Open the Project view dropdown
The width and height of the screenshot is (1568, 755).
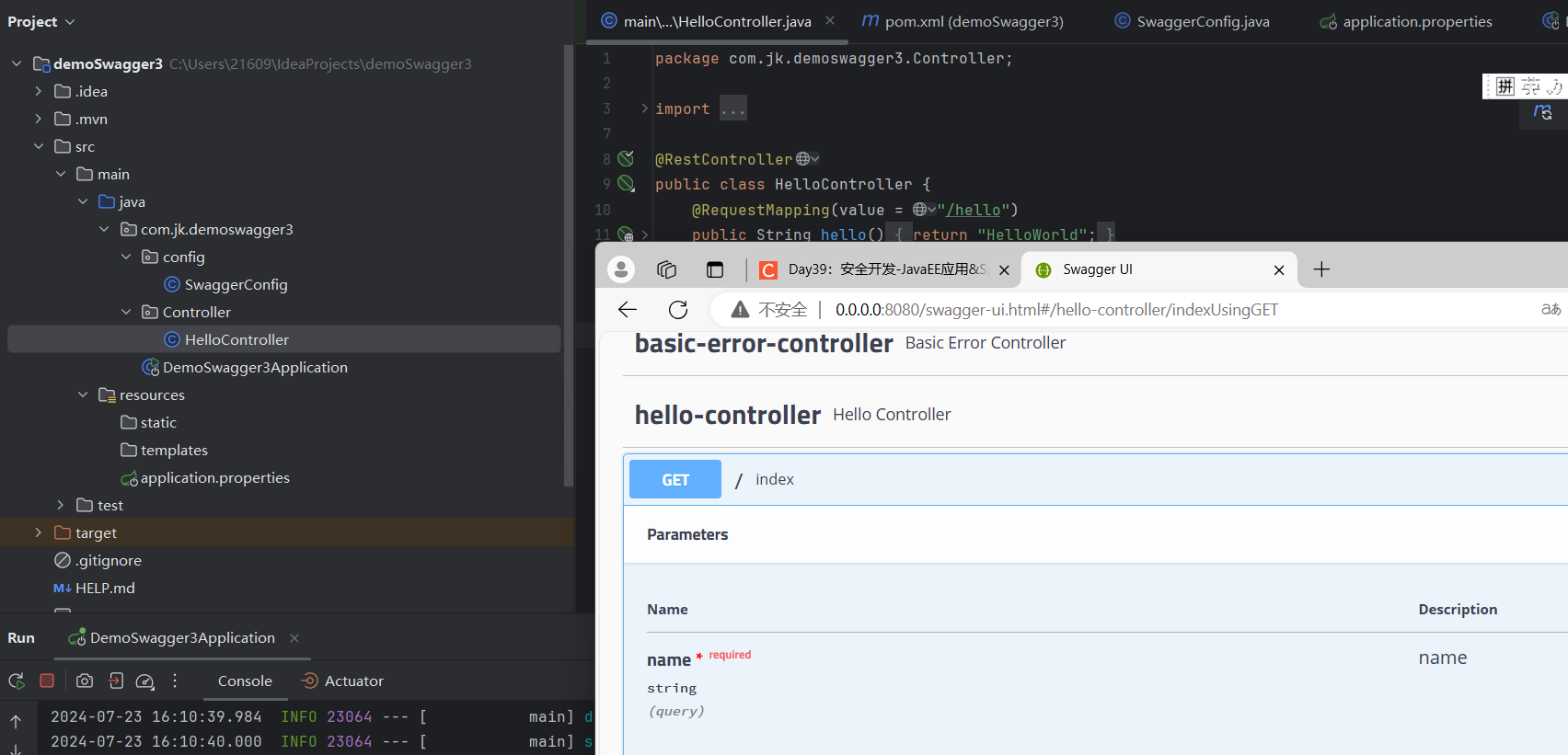point(41,21)
